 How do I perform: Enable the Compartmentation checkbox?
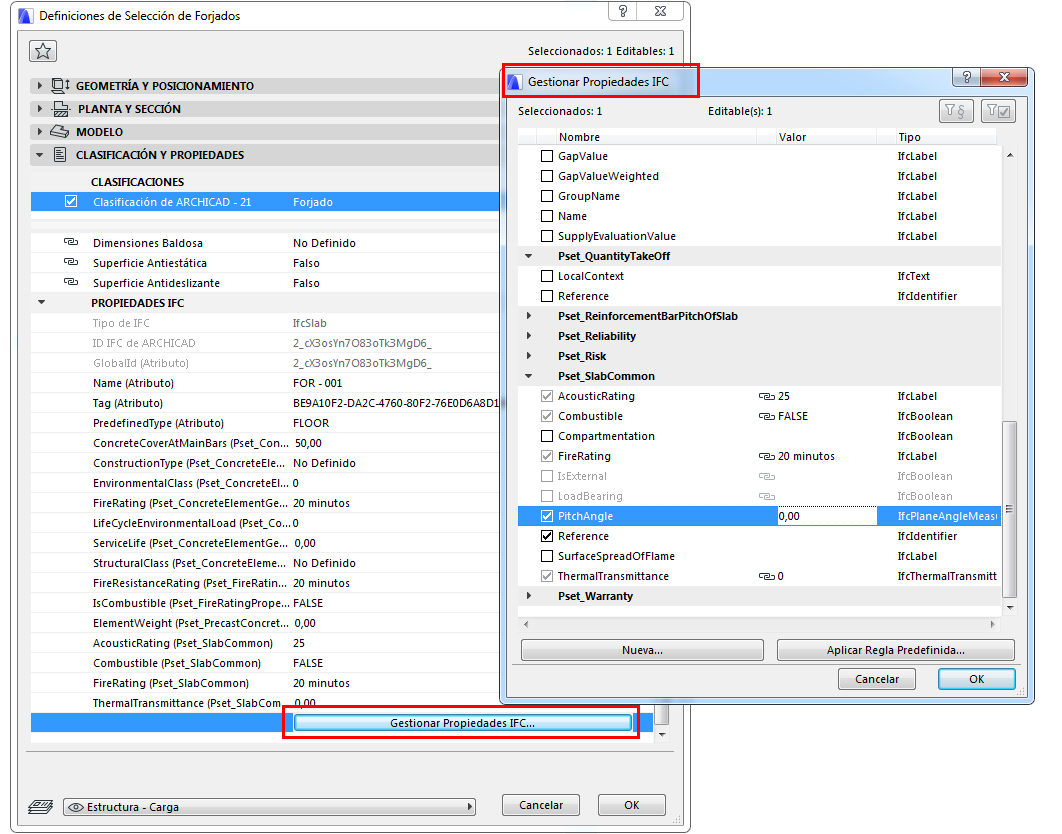547,436
